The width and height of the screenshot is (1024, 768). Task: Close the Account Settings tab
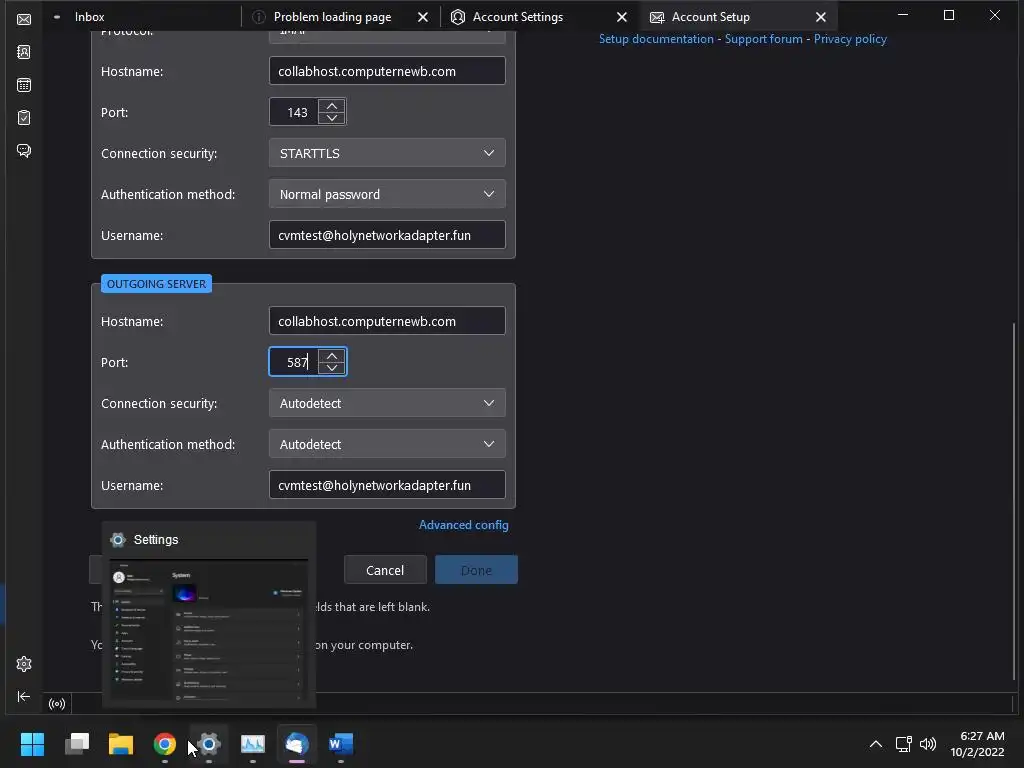click(x=622, y=17)
